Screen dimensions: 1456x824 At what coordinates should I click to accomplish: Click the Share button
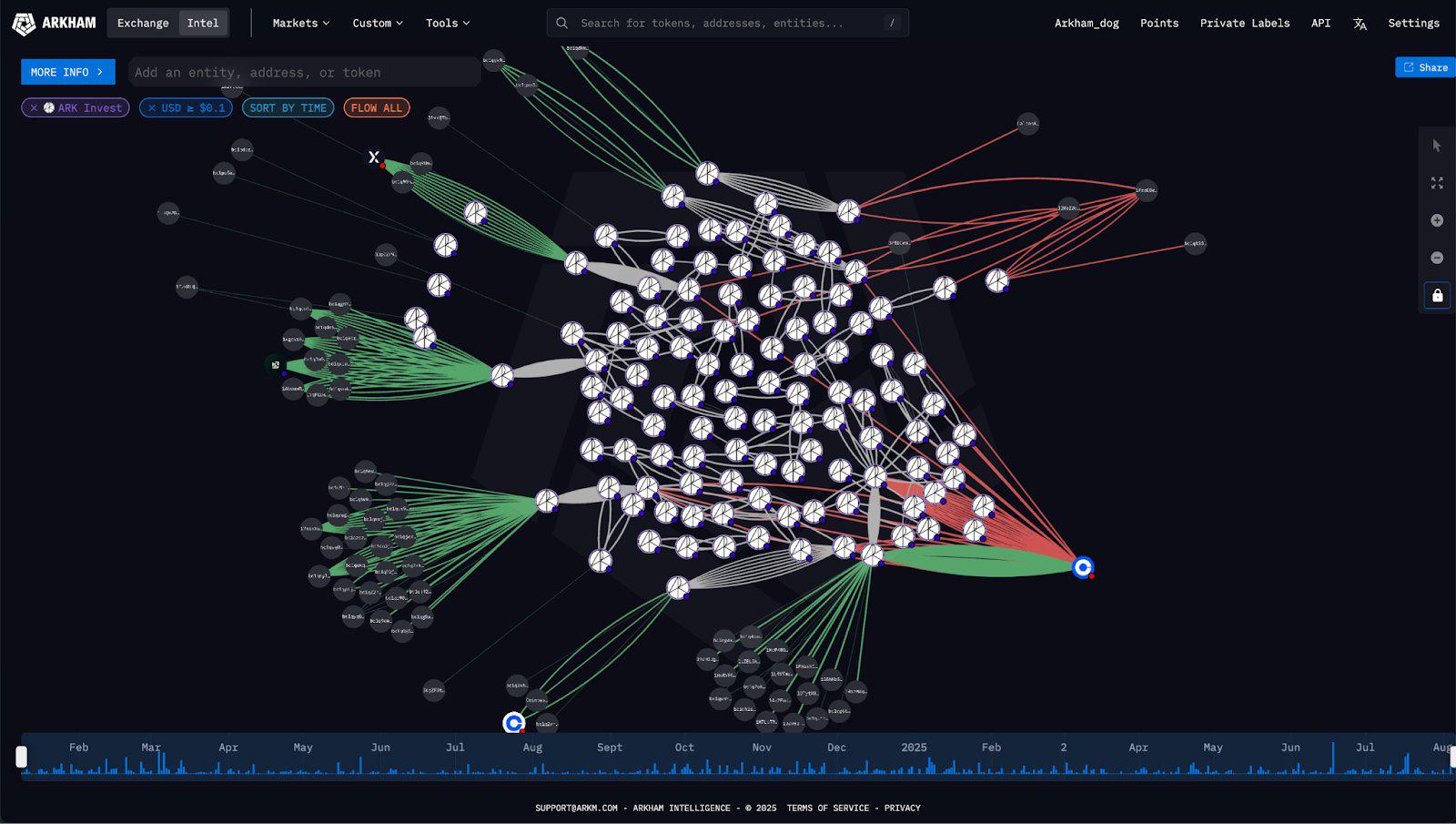click(x=1425, y=67)
